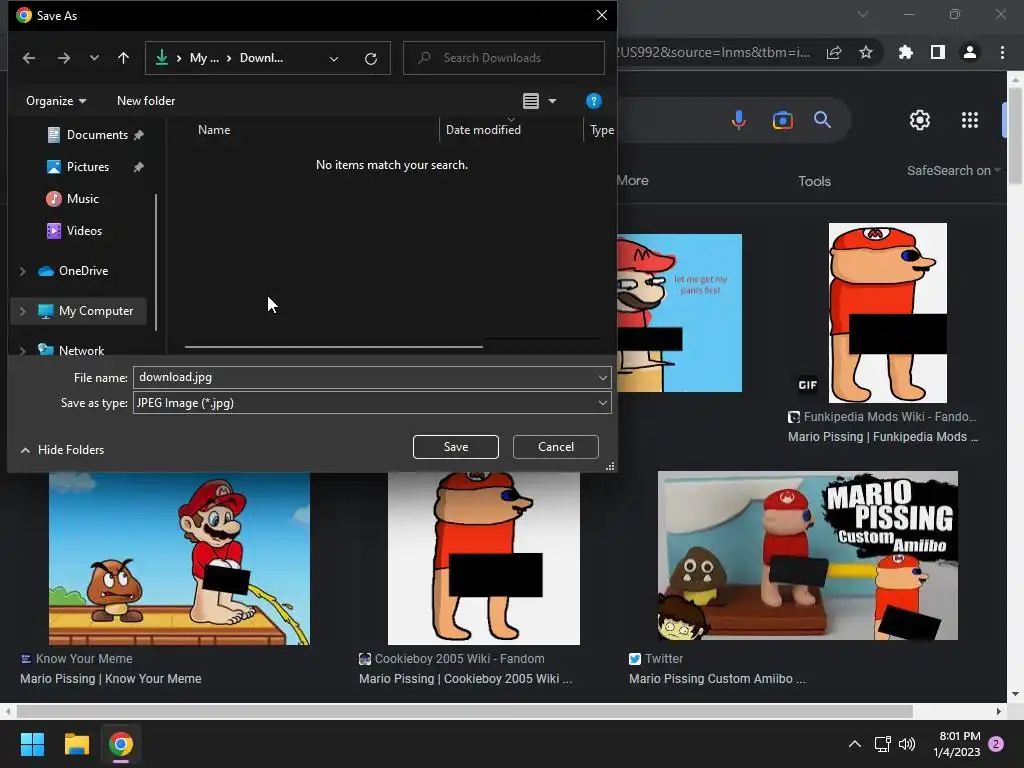The image size is (1024, 768).
Task: Open view options dropdown arrow
Action: click(x=552, y=101)
